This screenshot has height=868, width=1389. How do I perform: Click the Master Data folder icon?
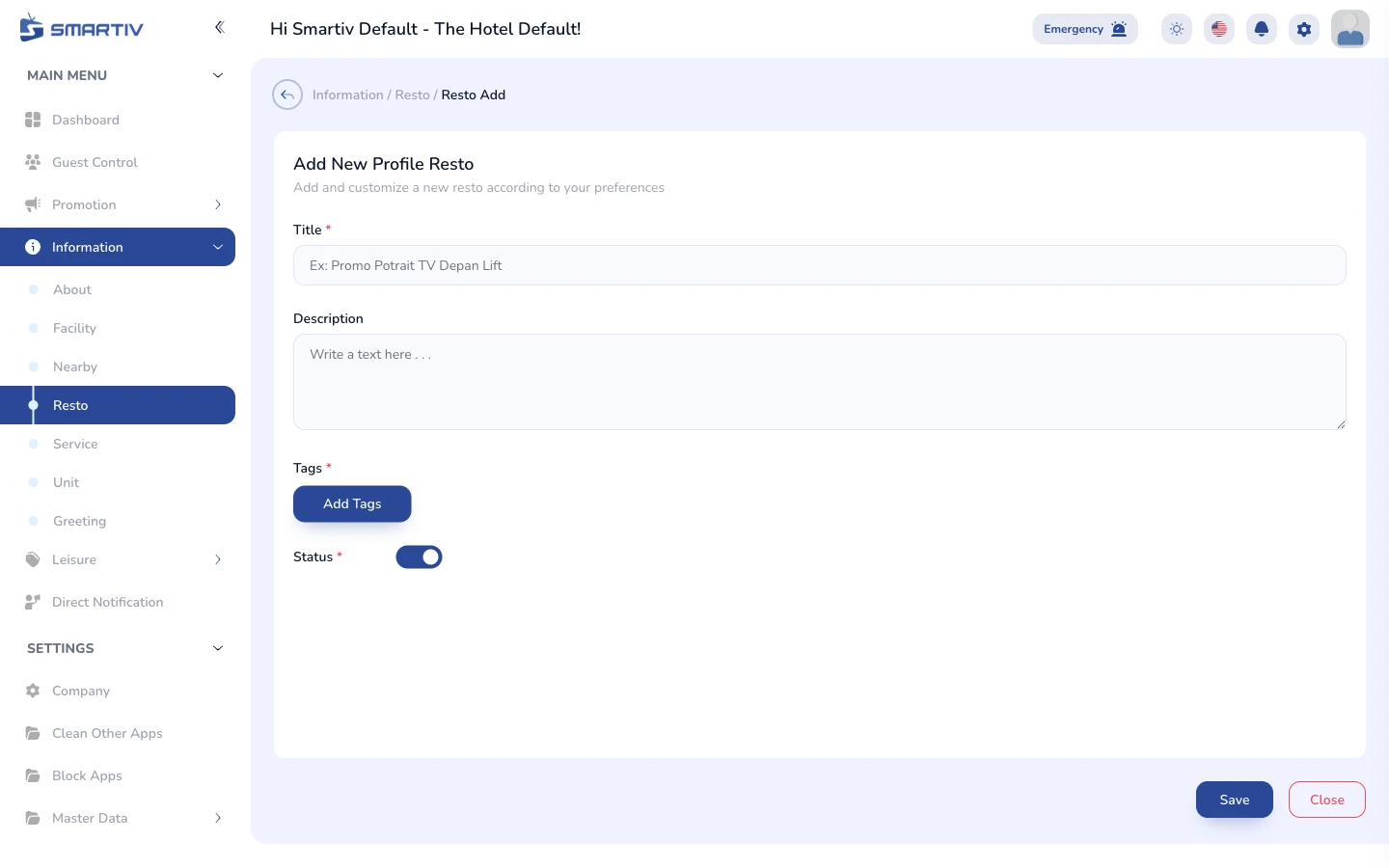33,818
